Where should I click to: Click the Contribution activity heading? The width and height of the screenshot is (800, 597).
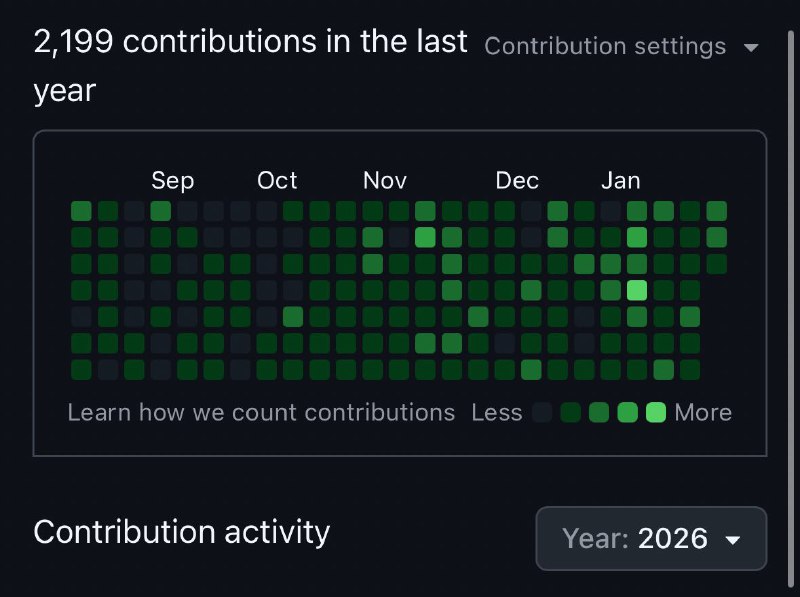(x=181, y=533)
